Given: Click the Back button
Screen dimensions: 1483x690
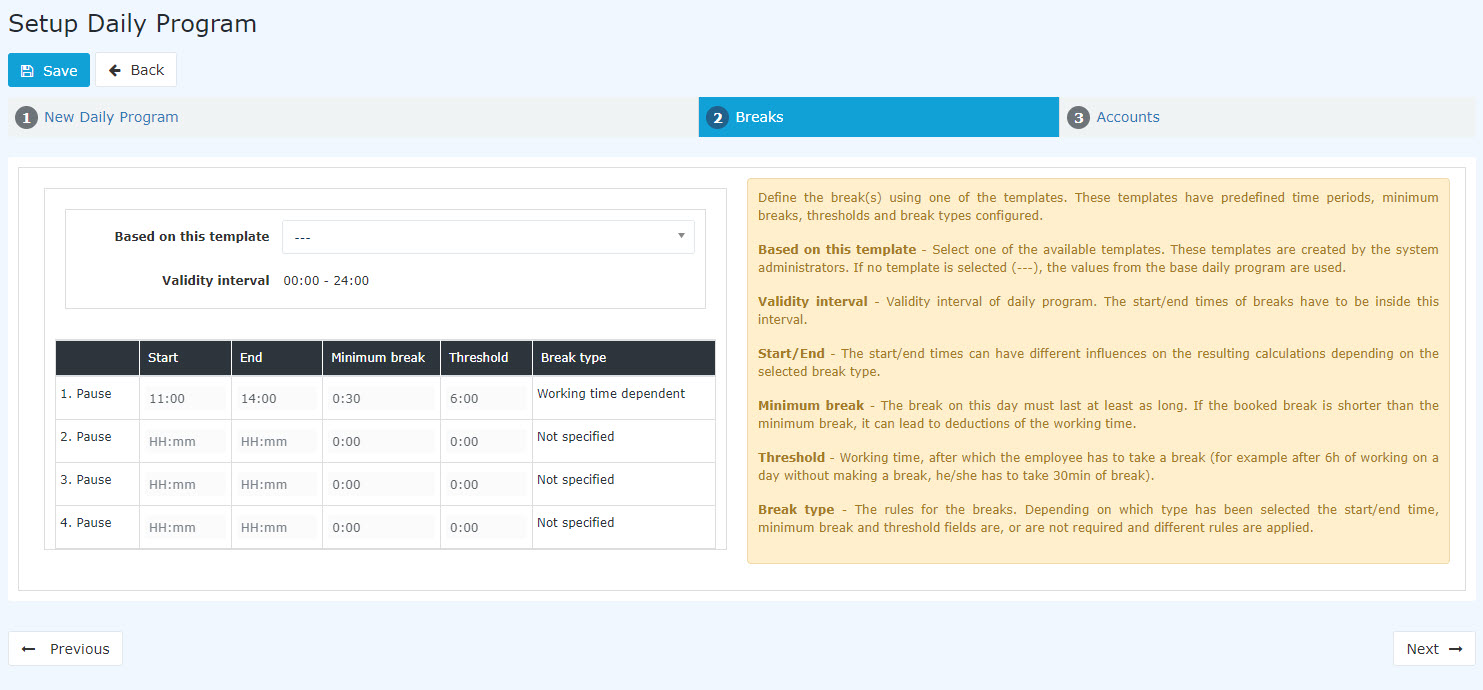Looking at the screenshot, I should (x=136, y=70).
